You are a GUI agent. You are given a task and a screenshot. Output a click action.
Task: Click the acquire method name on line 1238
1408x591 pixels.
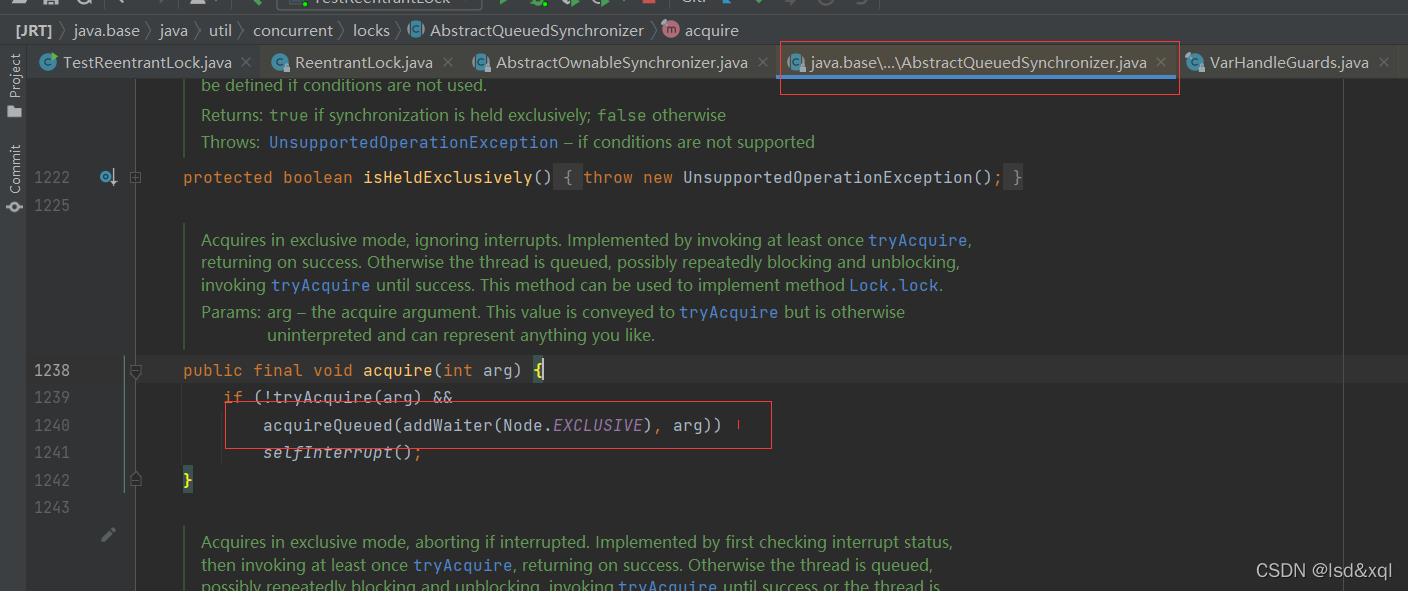click(x=398, y=370)
